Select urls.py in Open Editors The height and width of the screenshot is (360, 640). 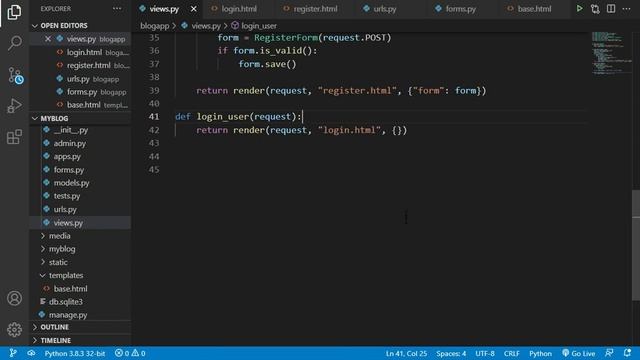click(x=78, y=79)
